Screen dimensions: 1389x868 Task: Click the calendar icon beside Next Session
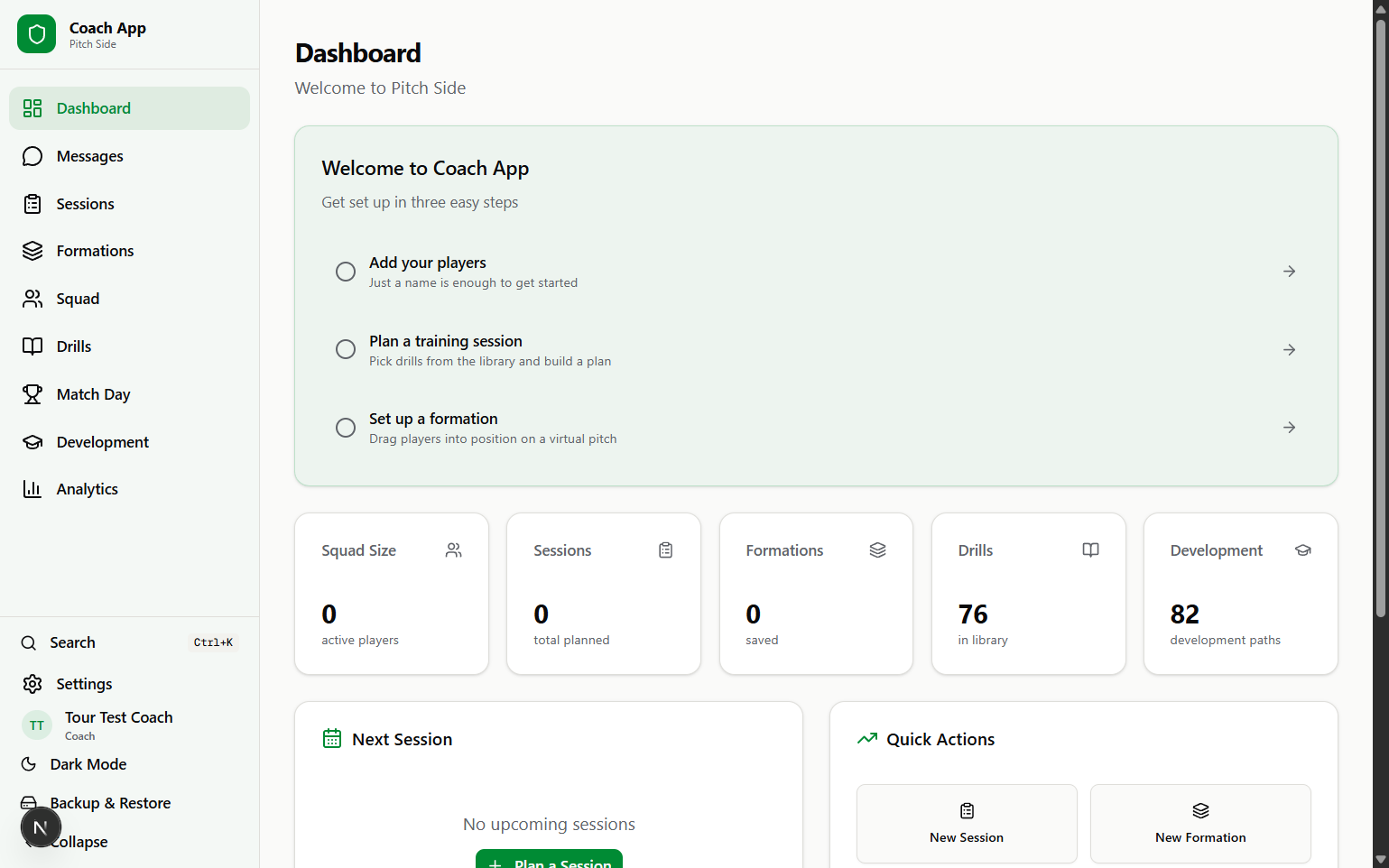[332, 739]
